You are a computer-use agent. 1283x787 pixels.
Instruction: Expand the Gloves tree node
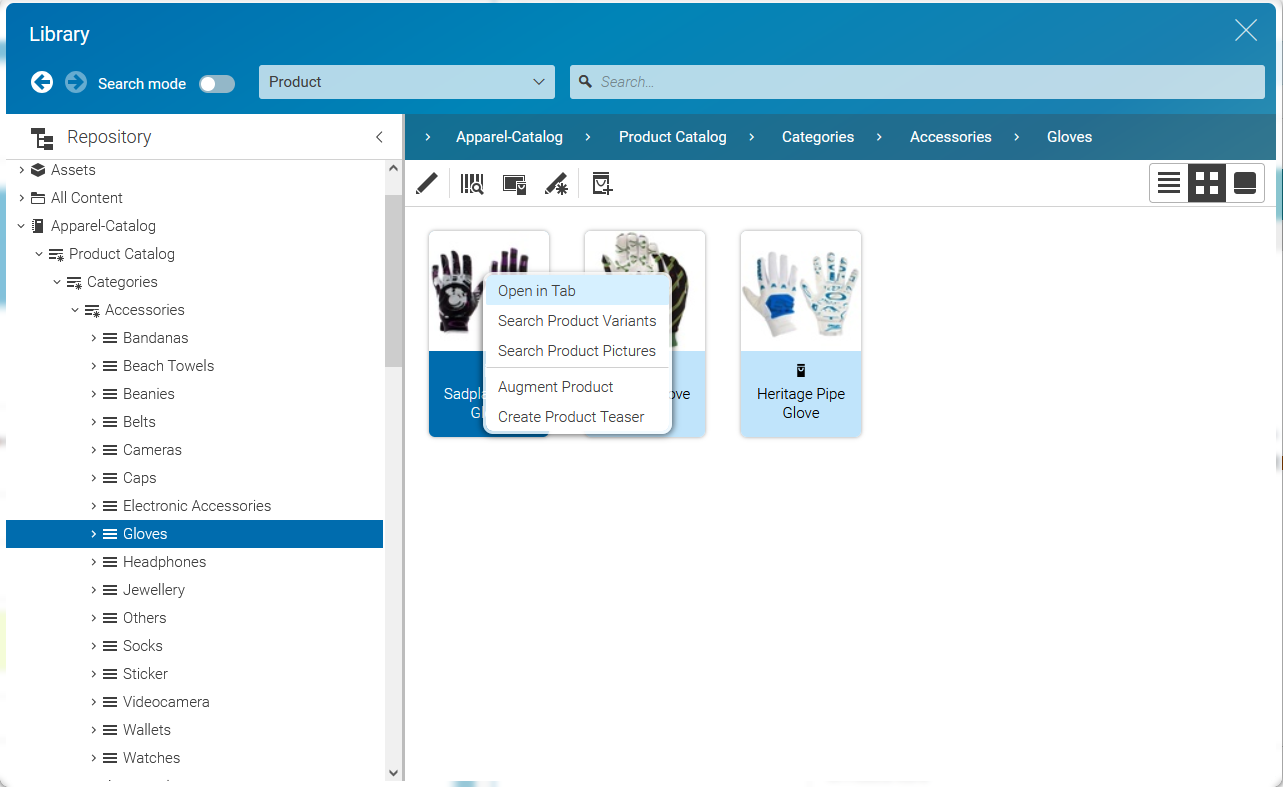93,533
